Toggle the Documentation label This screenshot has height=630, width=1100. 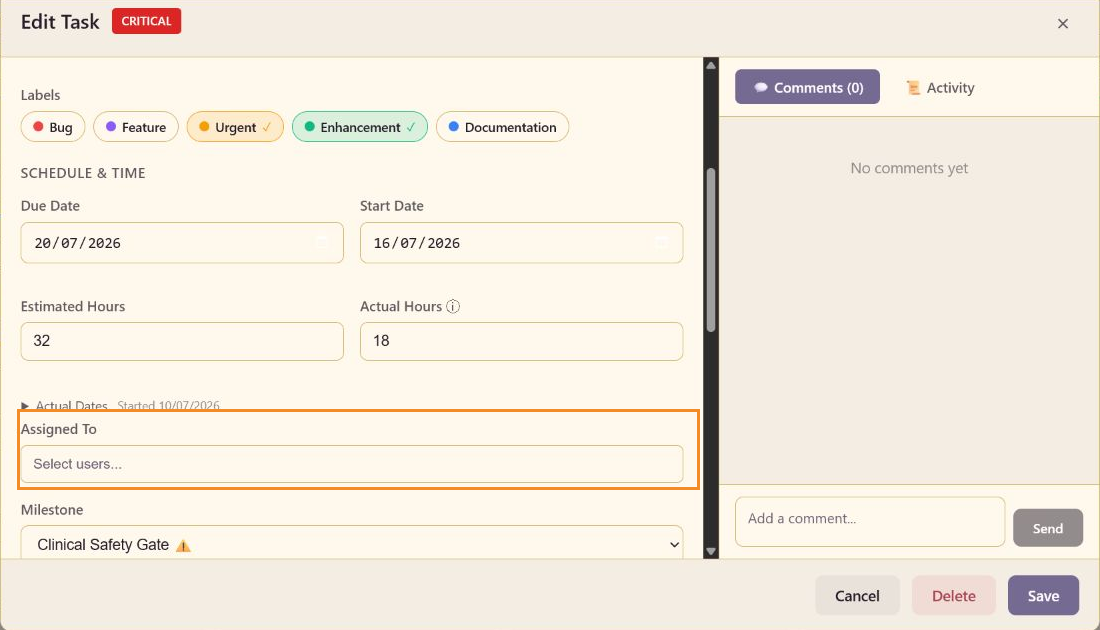pos(502,127)
